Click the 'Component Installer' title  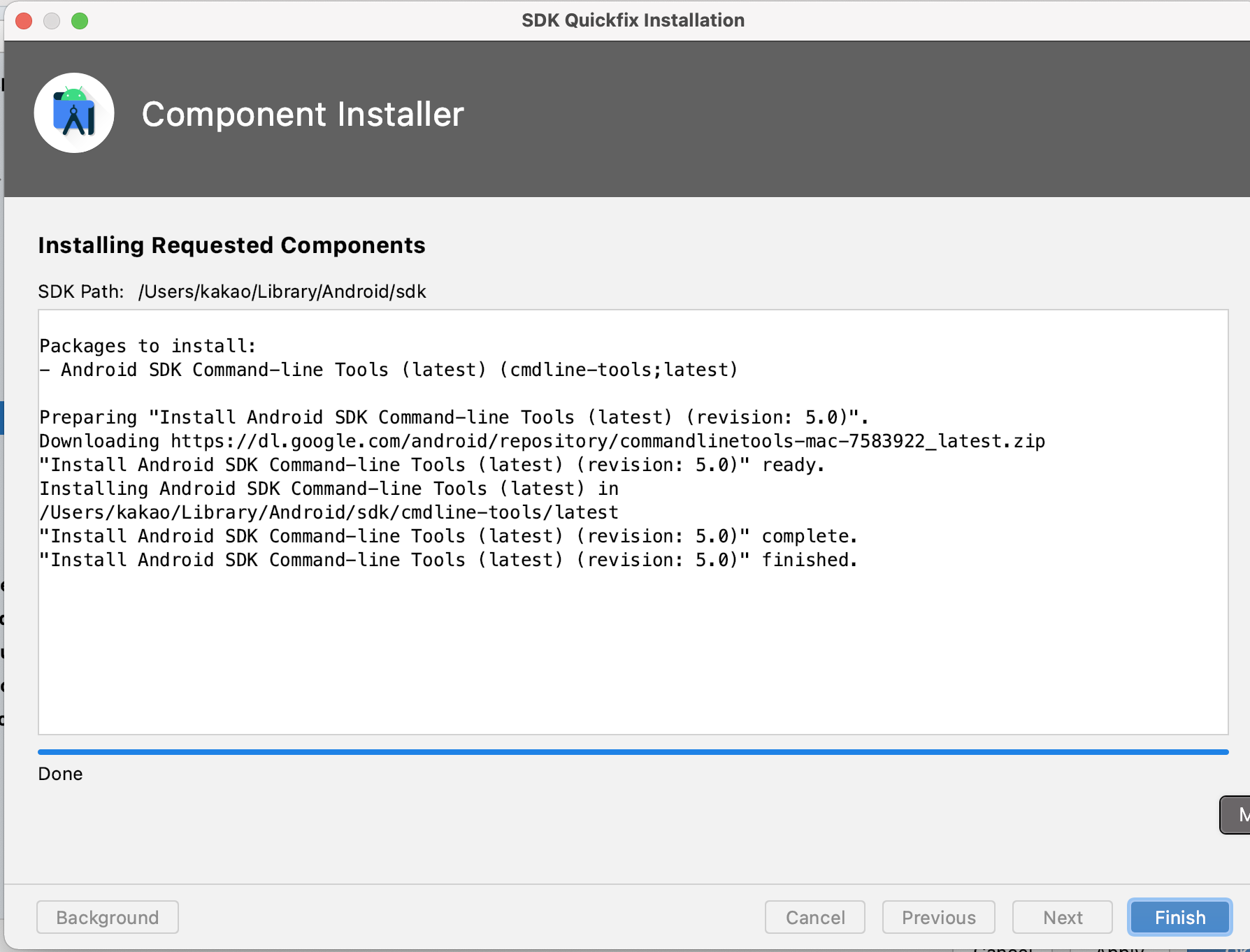(303, 114)
